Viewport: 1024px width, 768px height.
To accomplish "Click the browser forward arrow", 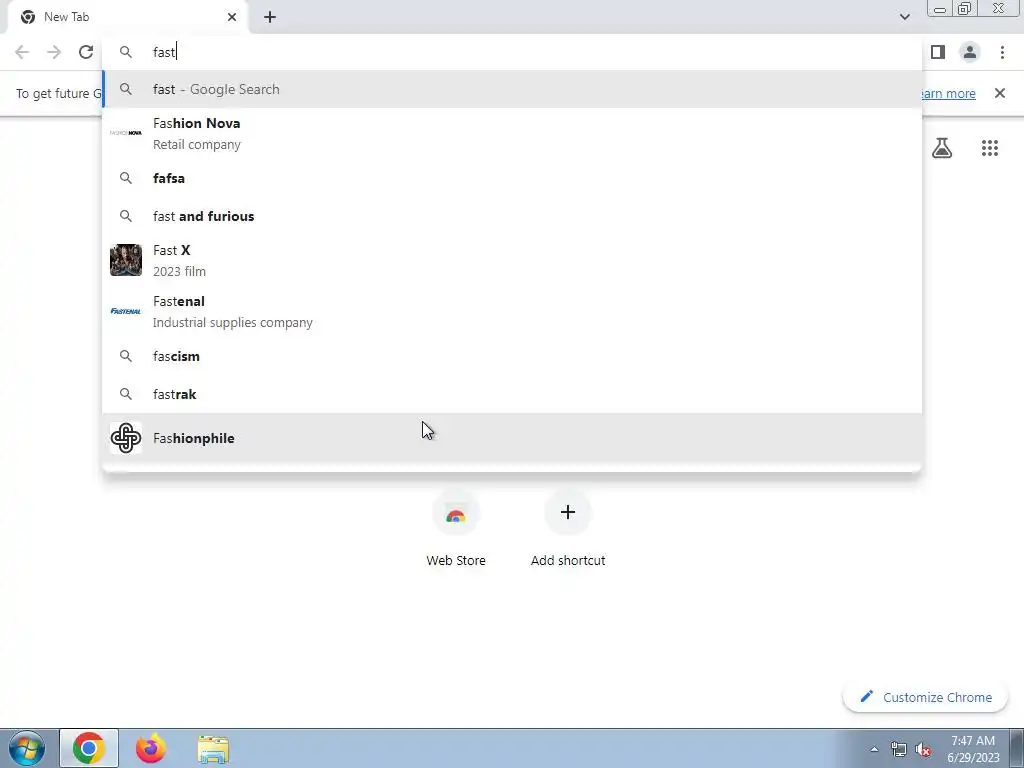I will pos(54,52).
